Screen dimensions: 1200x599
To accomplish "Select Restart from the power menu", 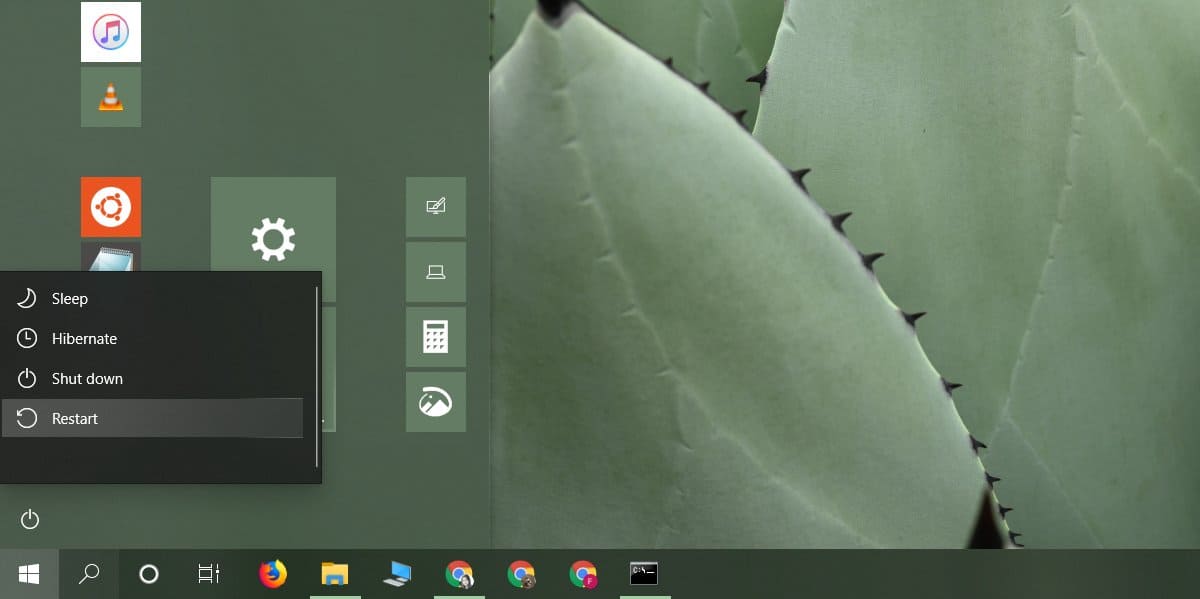I will point(150,418).
